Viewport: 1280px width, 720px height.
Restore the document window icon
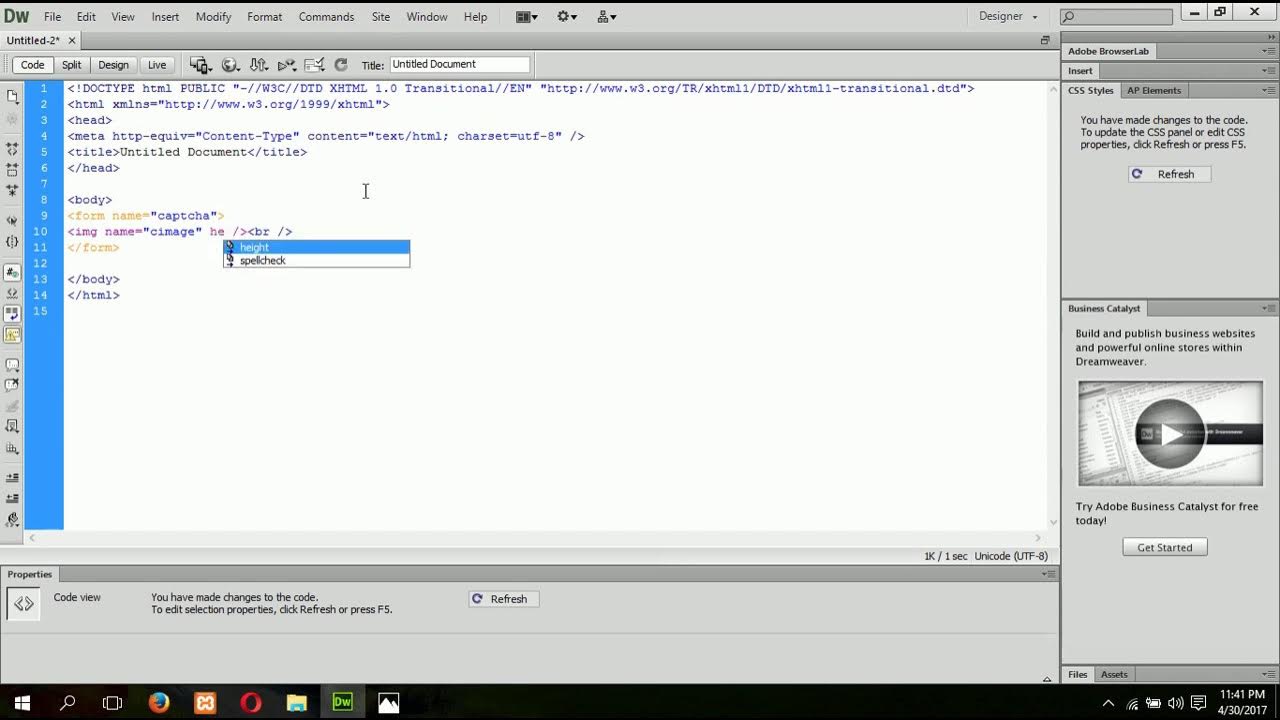tap(1045, 40)
